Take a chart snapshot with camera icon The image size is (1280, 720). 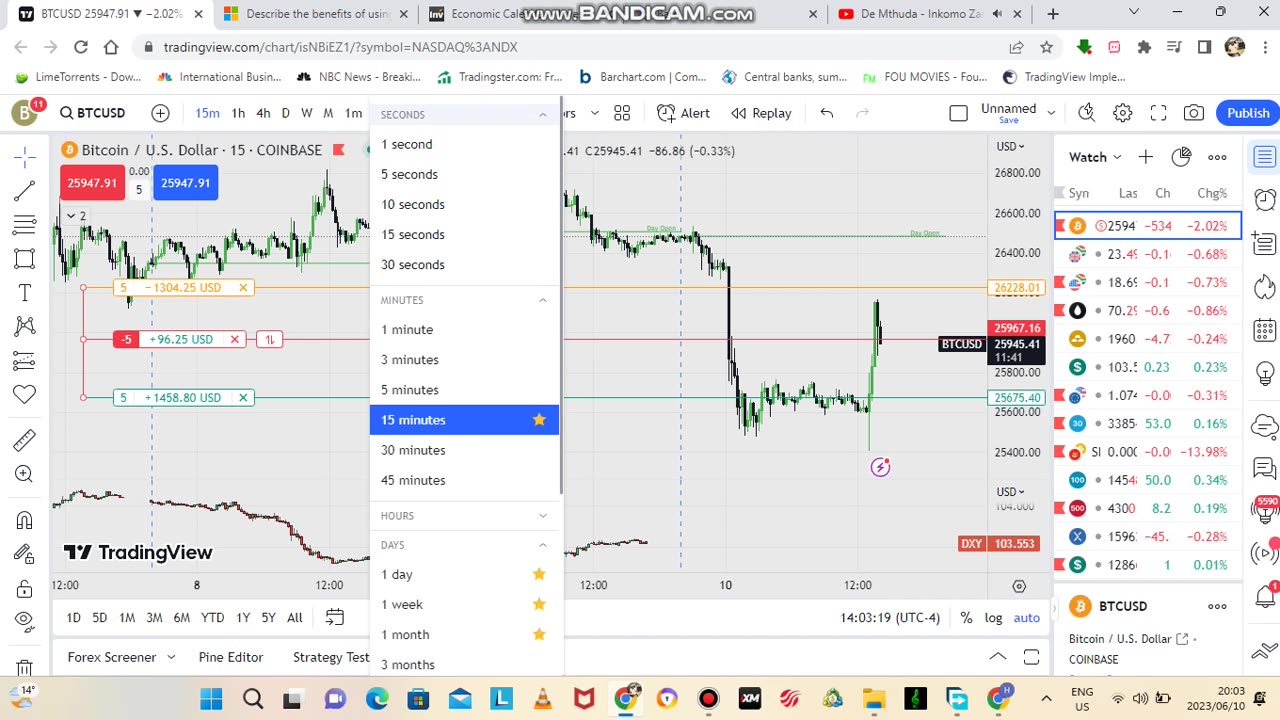click(1194, 113)
